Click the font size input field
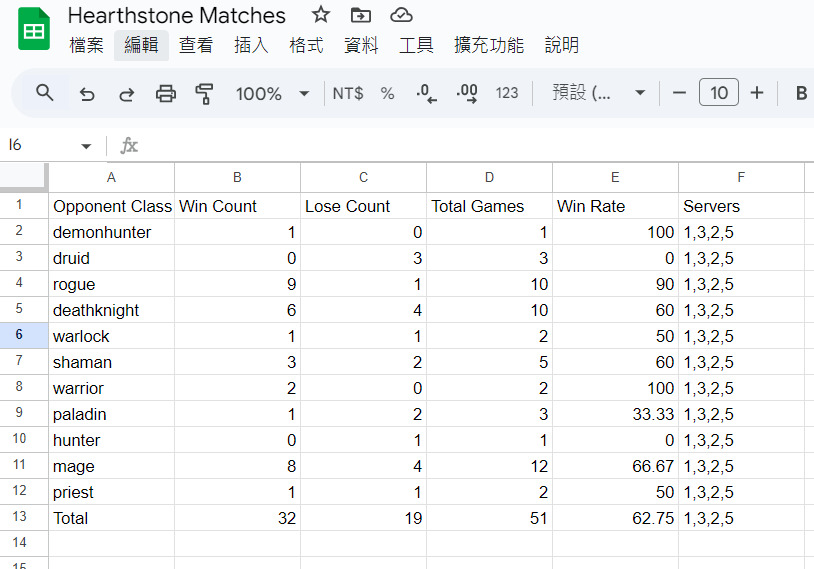 (x=718, y=93)
